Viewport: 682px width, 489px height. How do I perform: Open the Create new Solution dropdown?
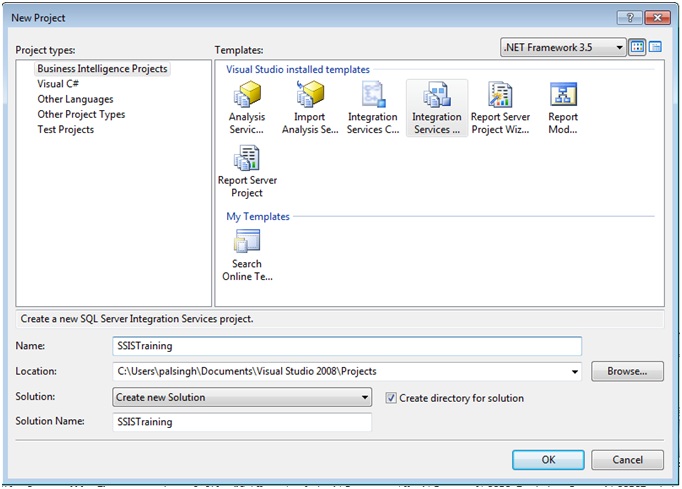coord(364,398)
